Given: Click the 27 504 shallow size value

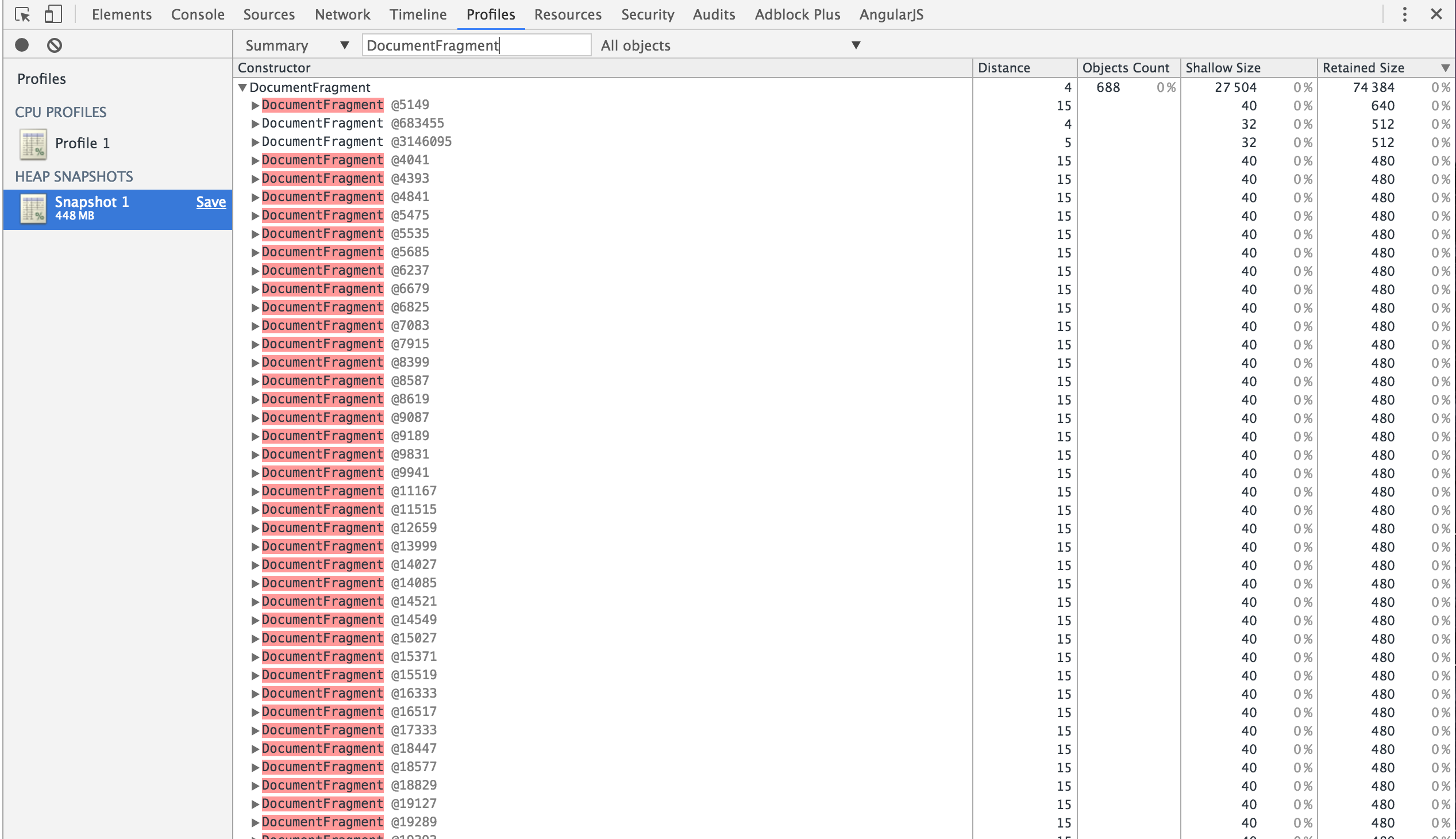Looking at the screenshot, I should pyautogui.click(x=1235, y=87).
